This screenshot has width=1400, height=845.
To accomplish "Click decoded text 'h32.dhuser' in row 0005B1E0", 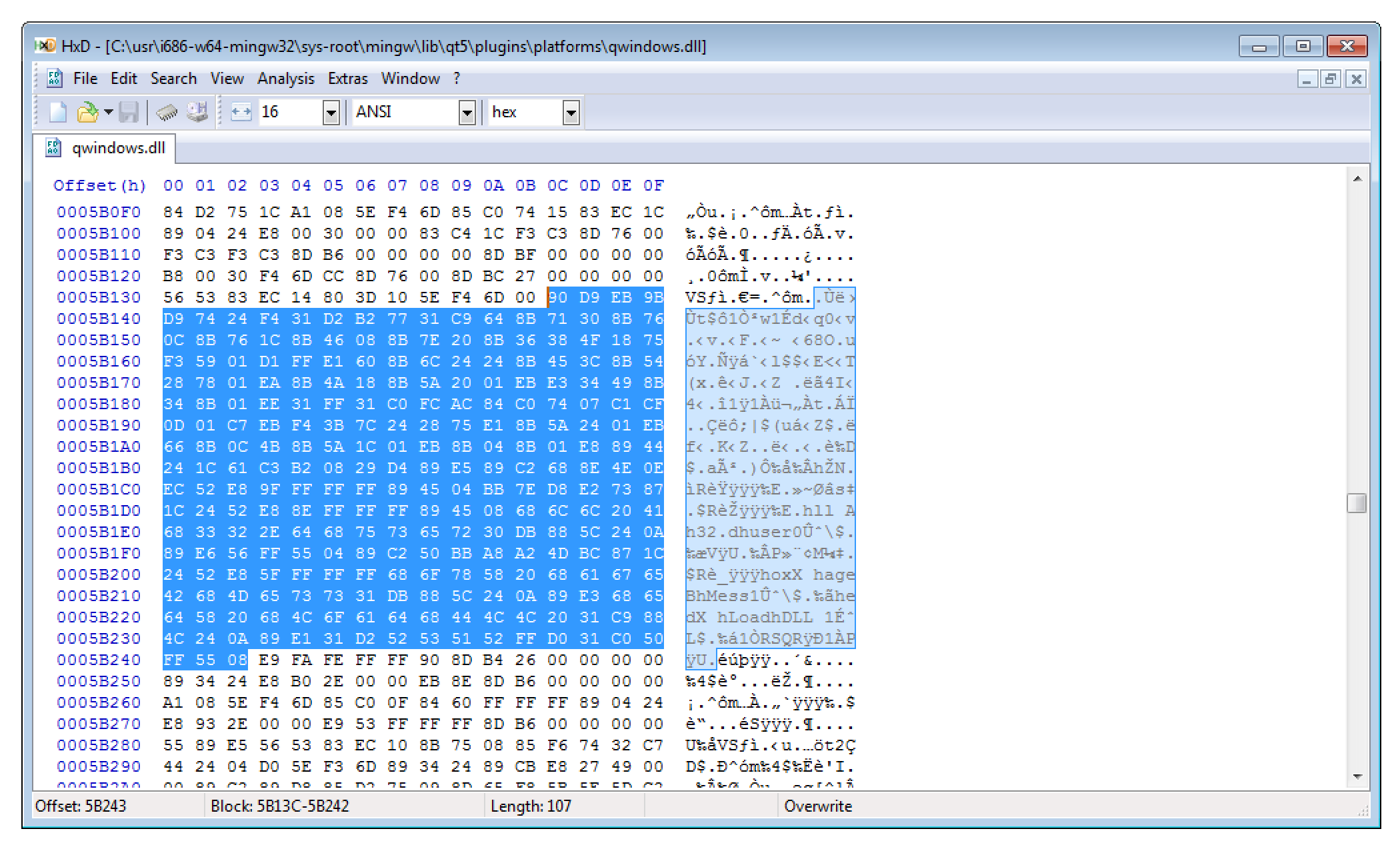I will point(738,532).
